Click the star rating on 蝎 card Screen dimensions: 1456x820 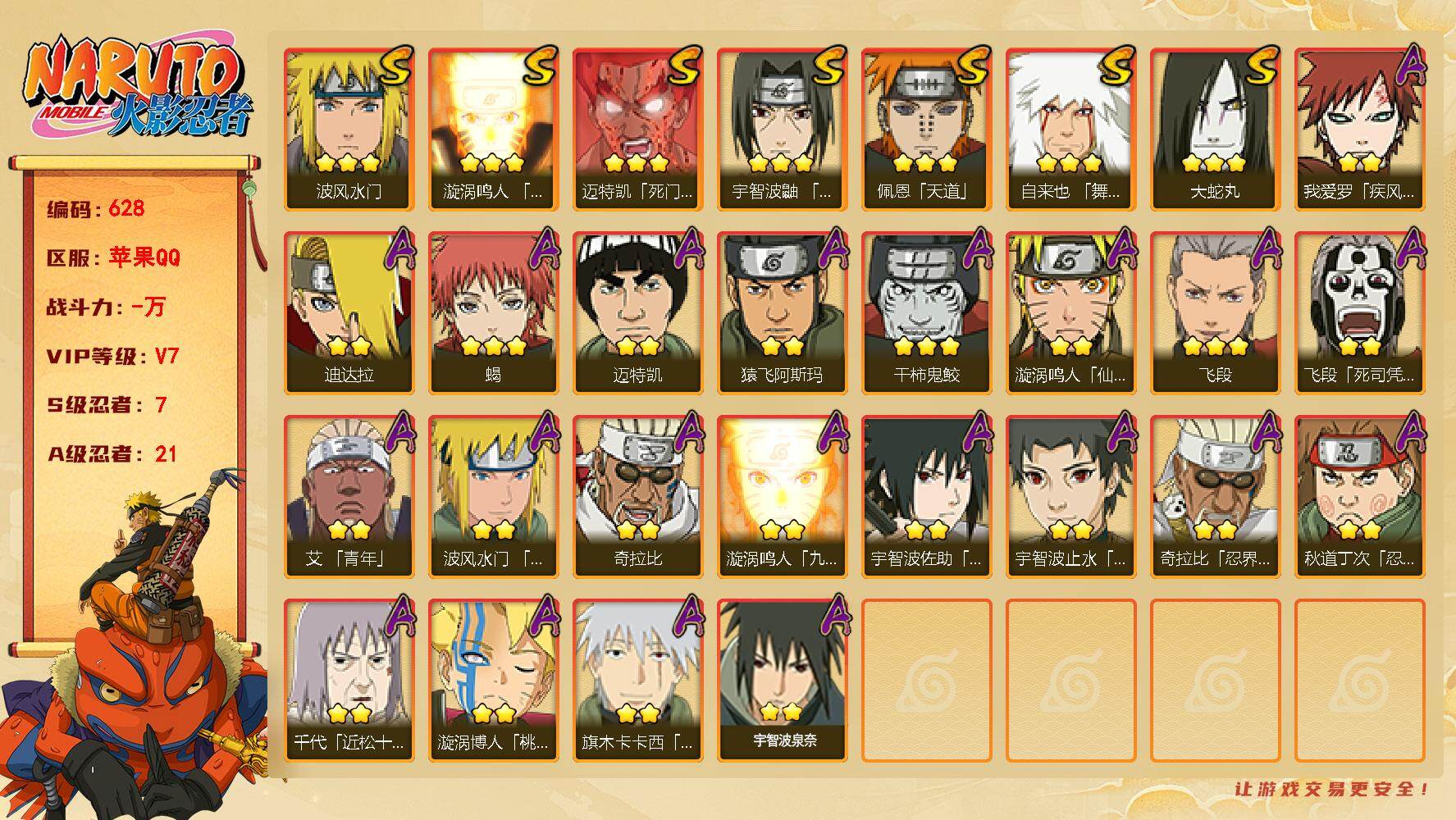493,346
